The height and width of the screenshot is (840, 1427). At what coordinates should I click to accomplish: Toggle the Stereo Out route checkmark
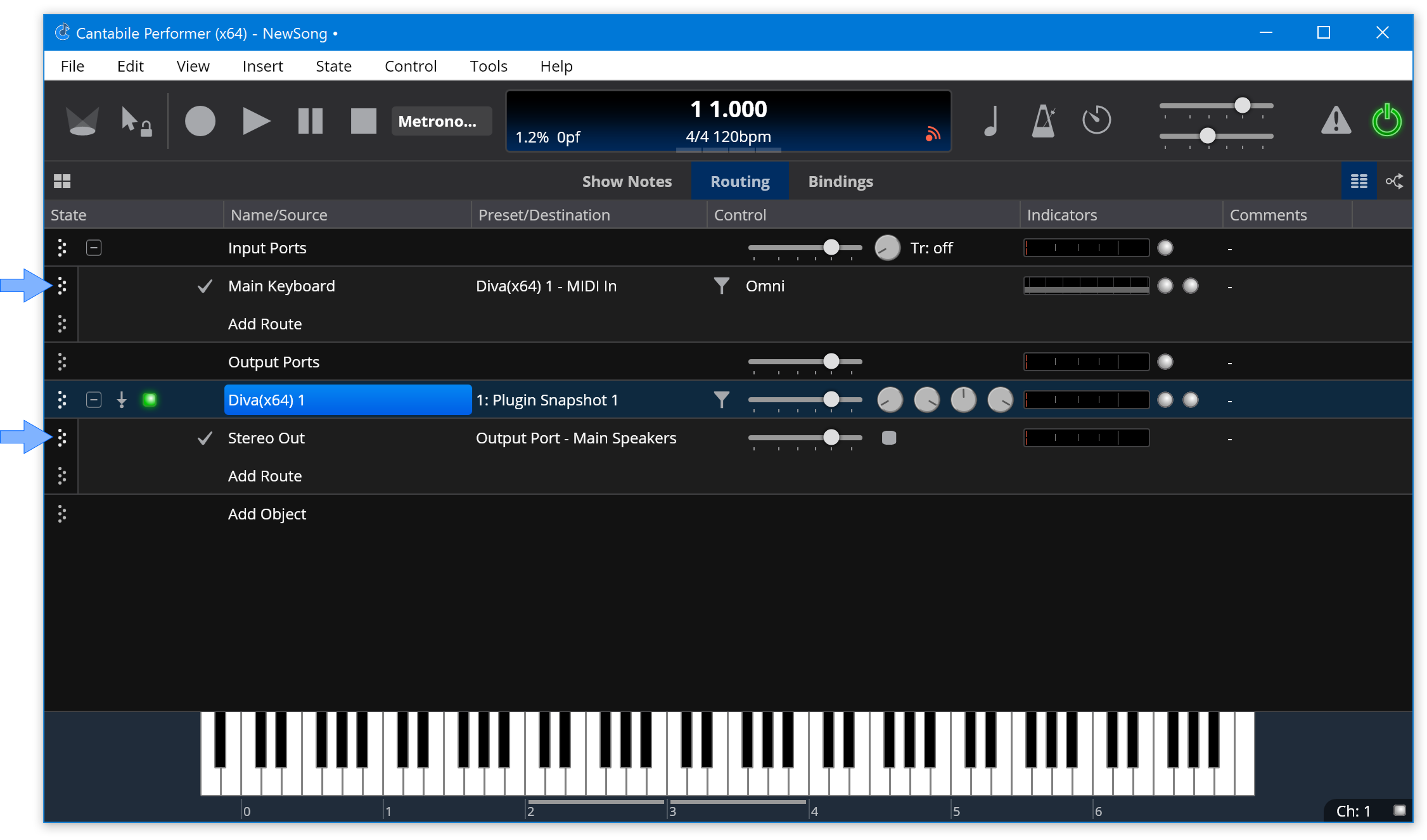pyautogui.click(x=205, y=438)
